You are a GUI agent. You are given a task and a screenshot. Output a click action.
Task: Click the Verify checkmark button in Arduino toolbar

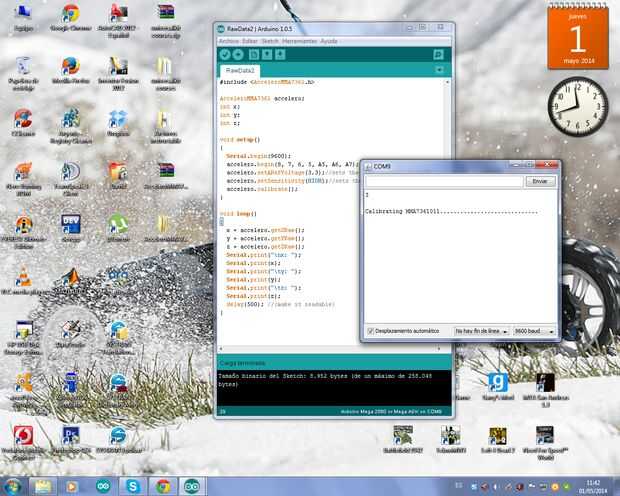tap(225, 55)
